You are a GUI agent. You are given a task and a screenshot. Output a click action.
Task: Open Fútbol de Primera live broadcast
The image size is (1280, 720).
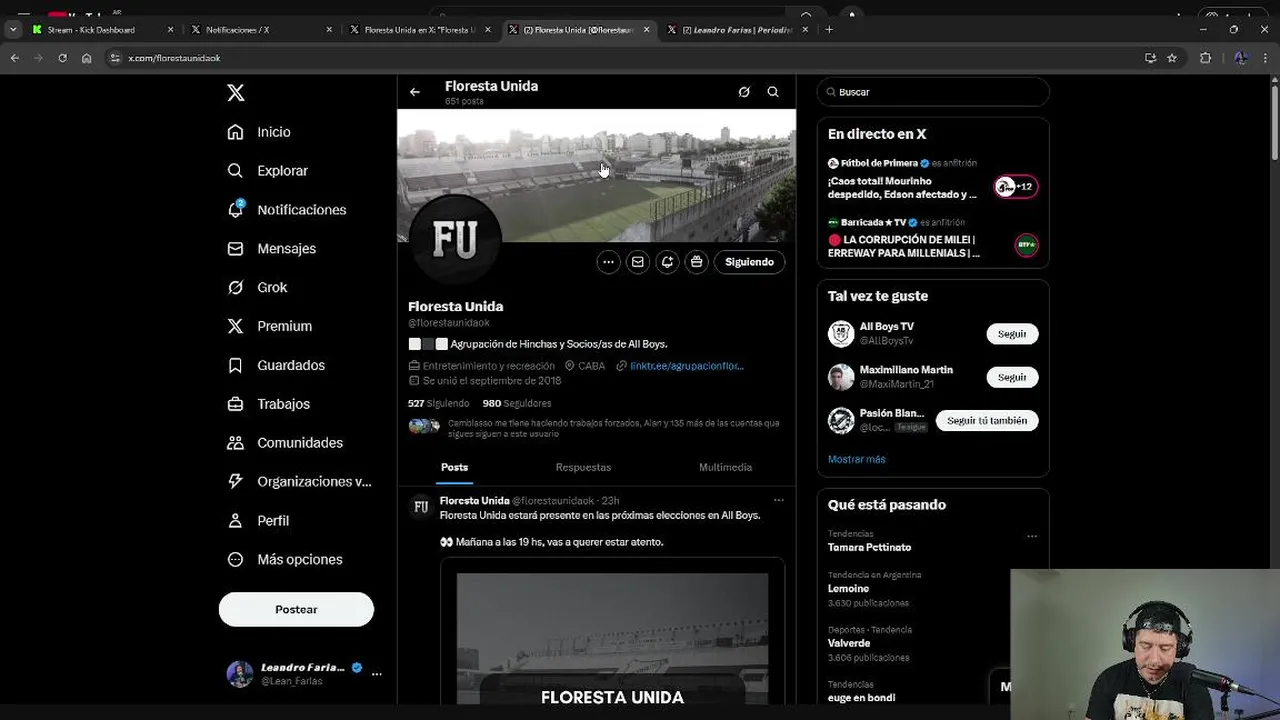tap(933, 179)
